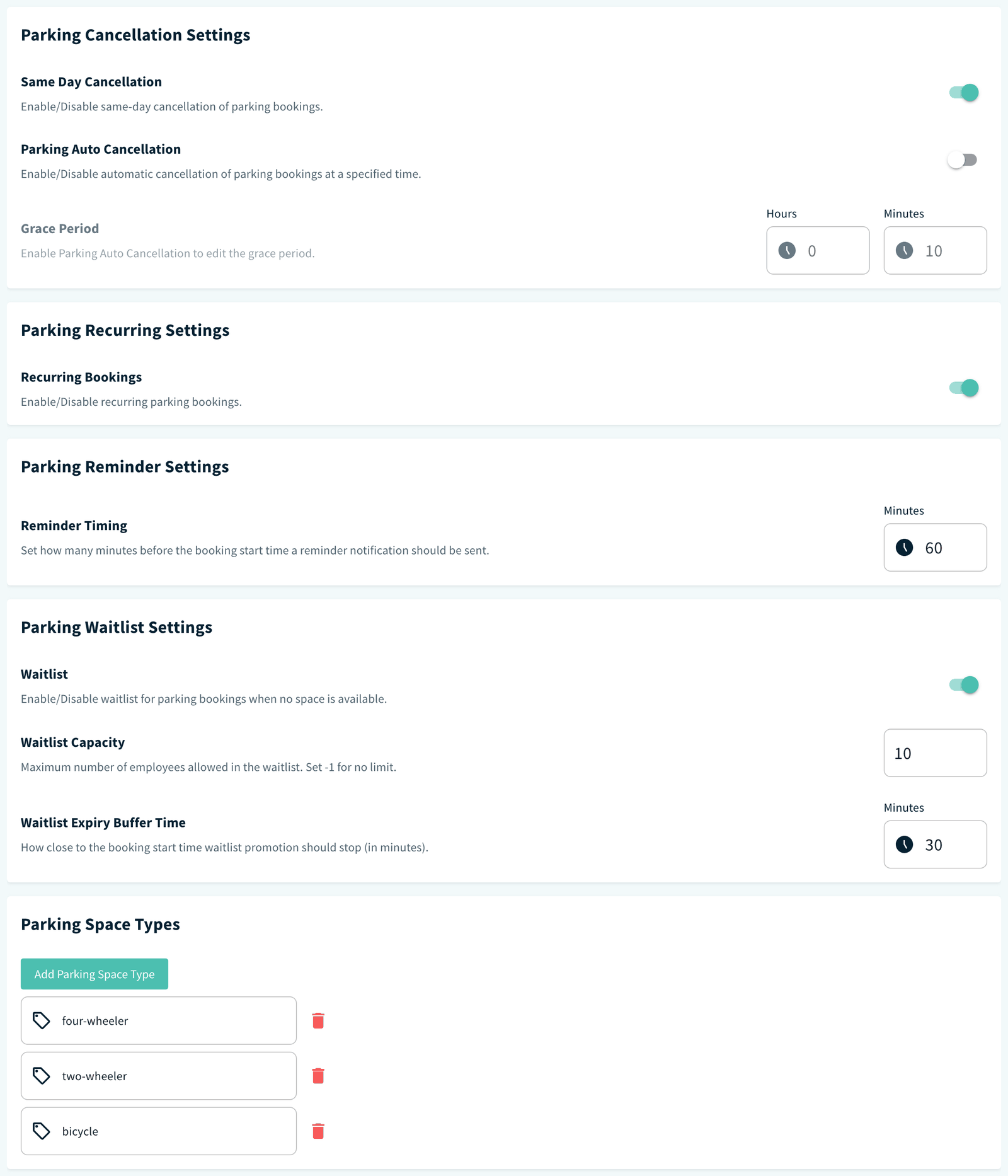Click the Parking Auto Cancellation label

pos(101,149)
